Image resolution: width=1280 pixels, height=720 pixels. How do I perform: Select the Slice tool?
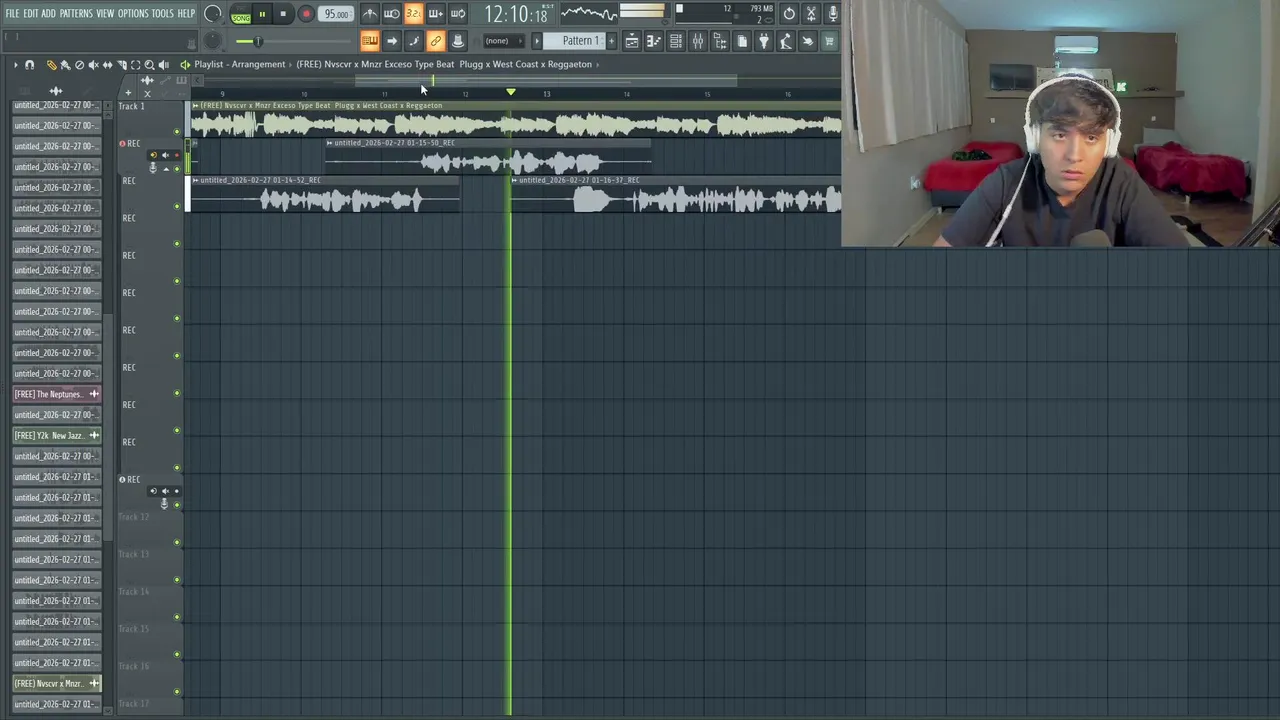[x=122, y=65]
